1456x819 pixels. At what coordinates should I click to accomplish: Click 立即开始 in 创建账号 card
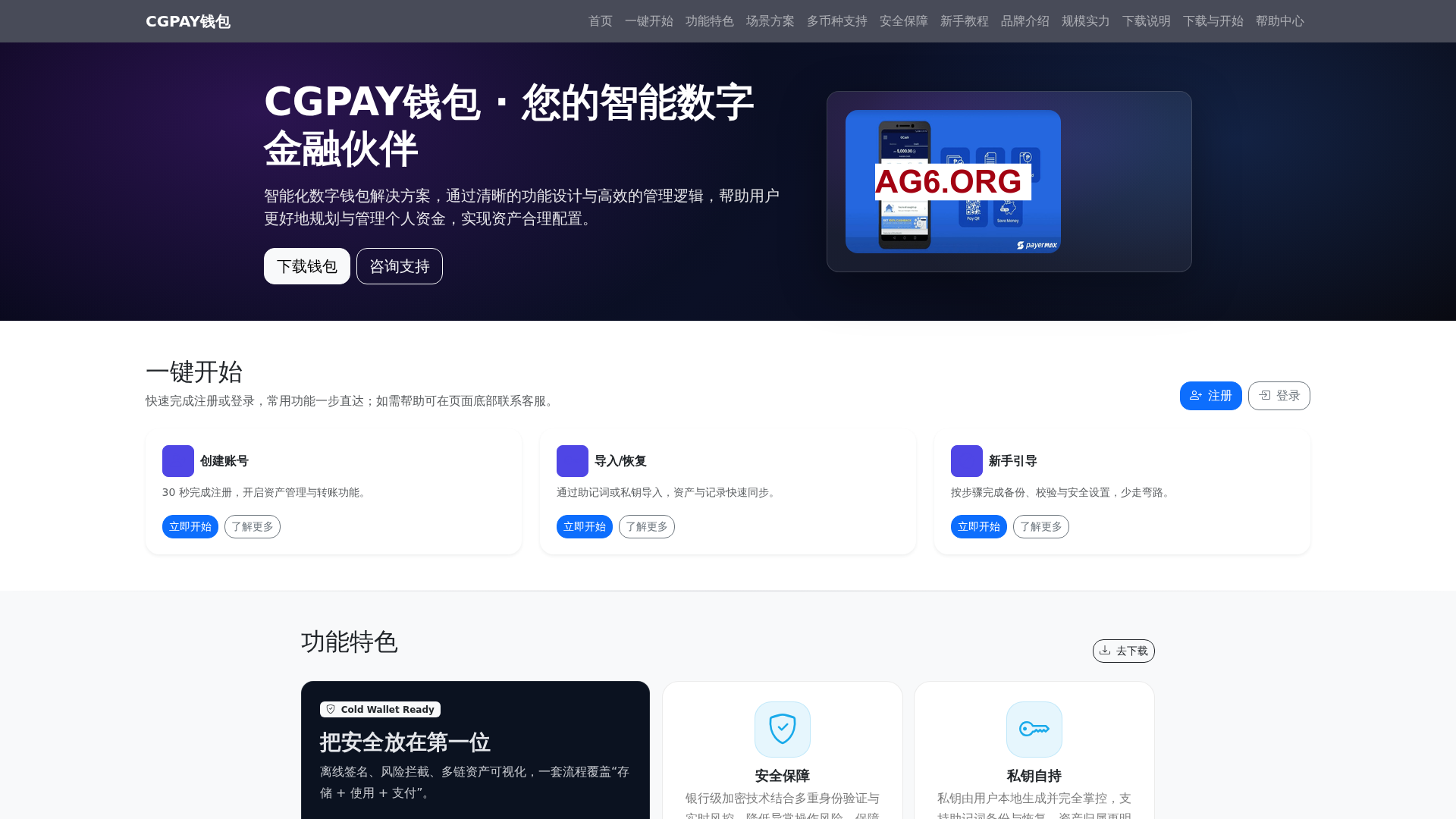click(x=190, y=526)
